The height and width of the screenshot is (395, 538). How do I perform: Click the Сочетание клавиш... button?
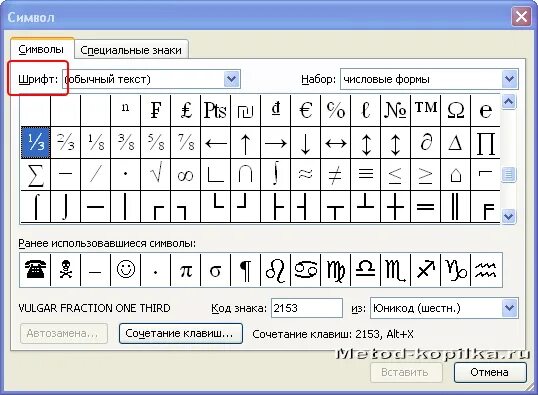180,334
